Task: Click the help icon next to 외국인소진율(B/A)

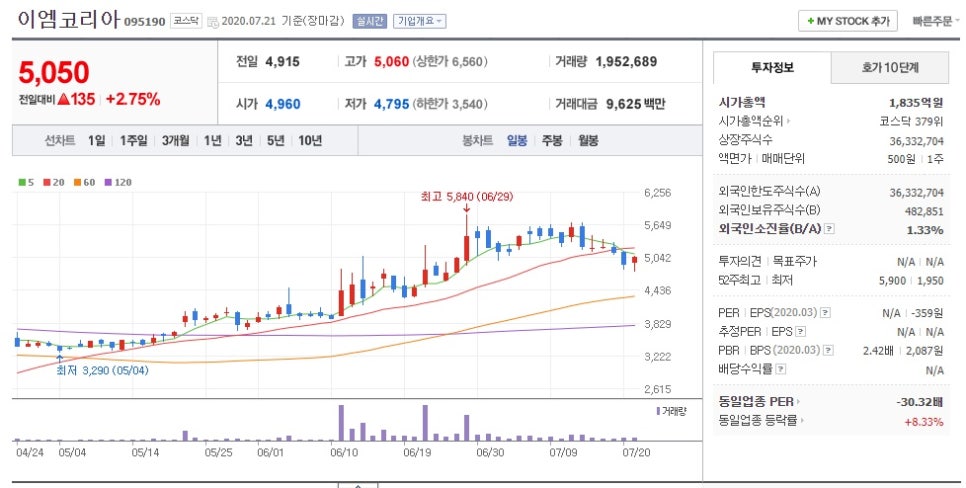Action: (829, 229)
